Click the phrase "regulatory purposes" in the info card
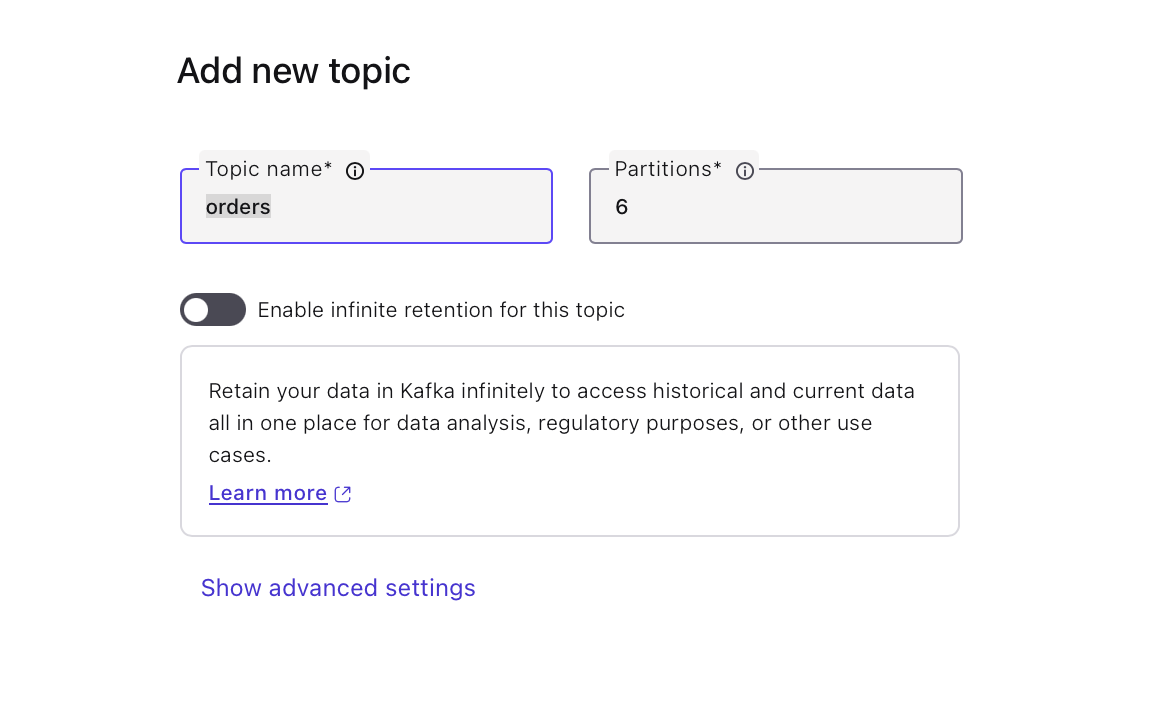Screen dimensions: 1150x712 pos(641,423)
